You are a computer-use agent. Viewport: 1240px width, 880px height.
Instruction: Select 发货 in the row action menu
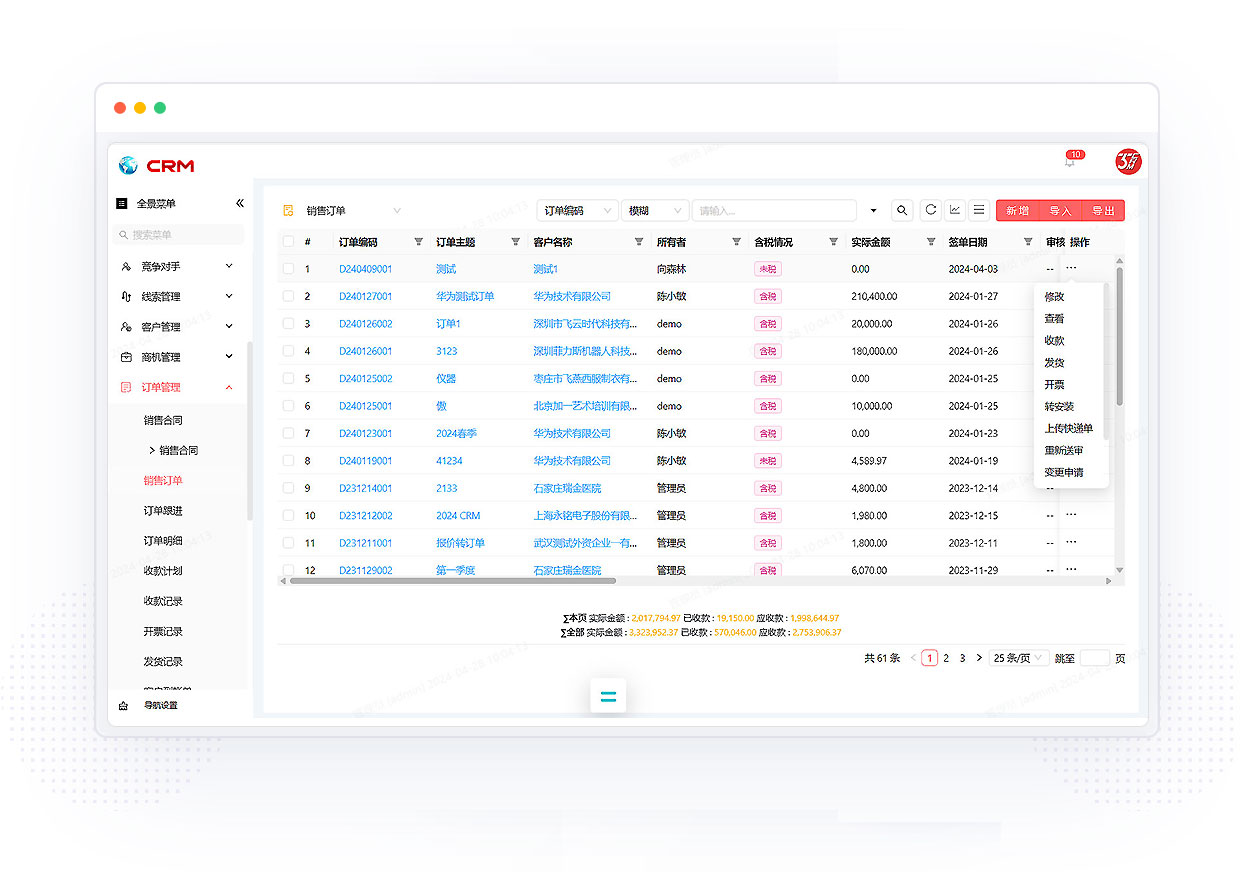coord(1055,363)
